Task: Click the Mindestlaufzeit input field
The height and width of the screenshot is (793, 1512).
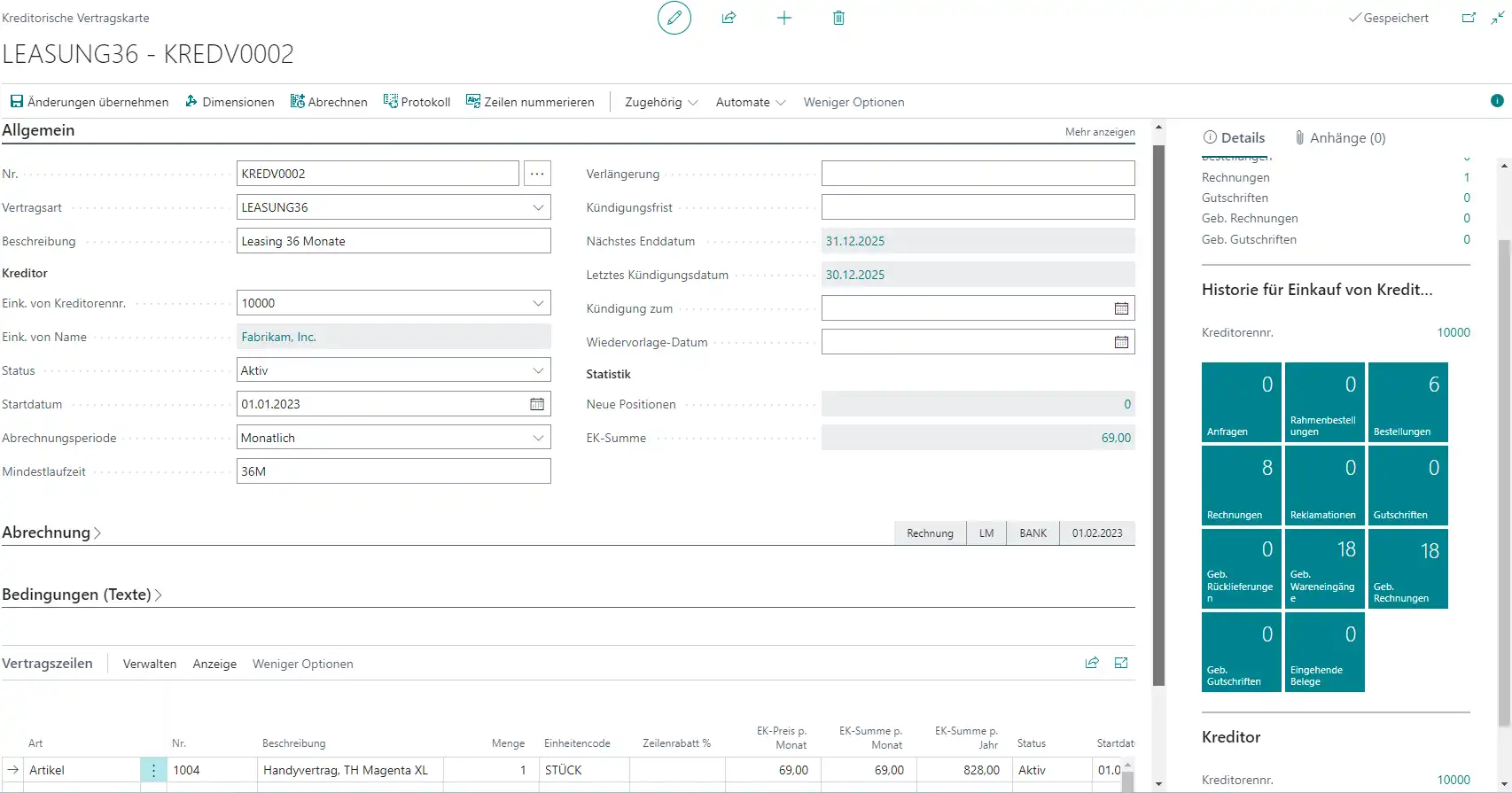Action: click(x=394, y=471)
